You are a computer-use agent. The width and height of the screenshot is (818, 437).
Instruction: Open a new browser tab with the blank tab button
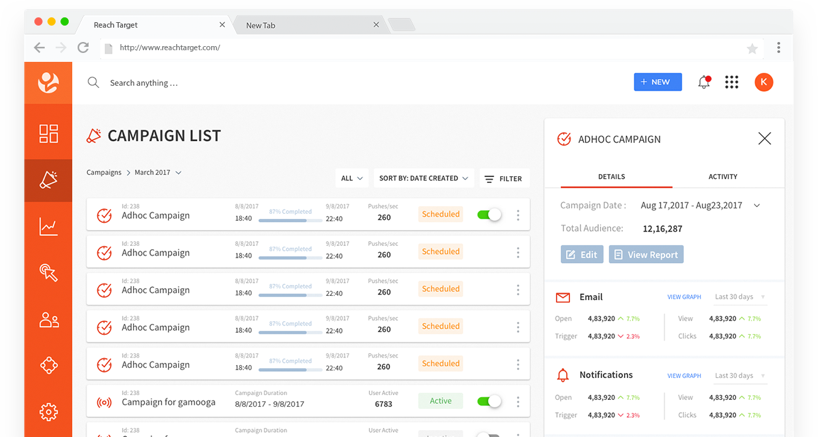[x=402, y=25]
